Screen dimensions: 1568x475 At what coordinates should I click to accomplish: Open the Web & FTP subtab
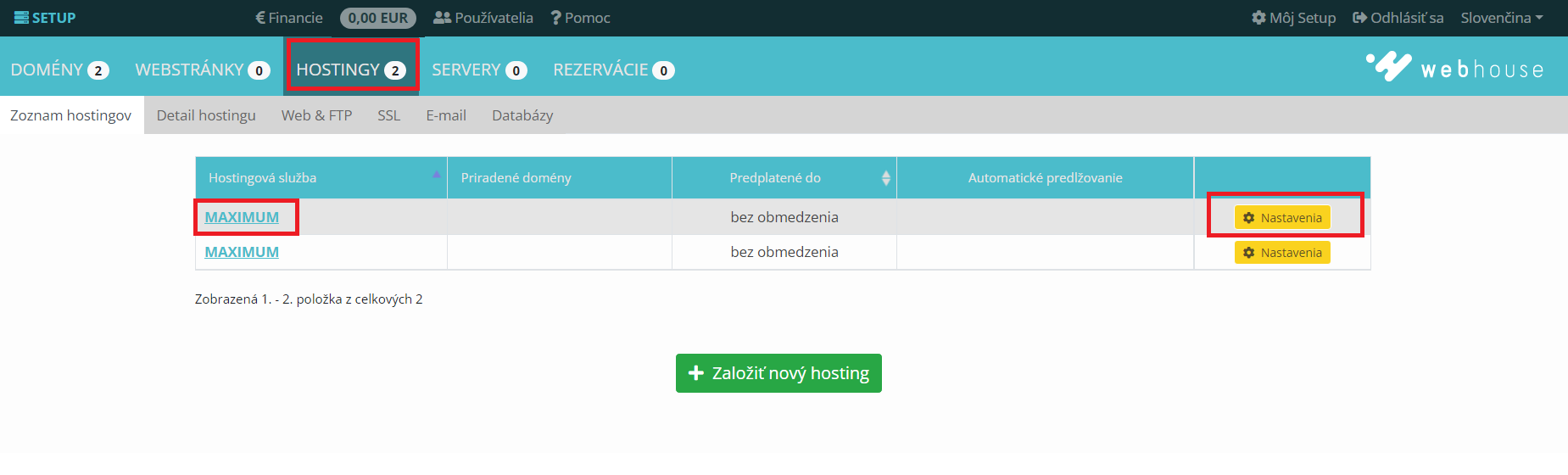pyautogui.click(x=316, y=115)
